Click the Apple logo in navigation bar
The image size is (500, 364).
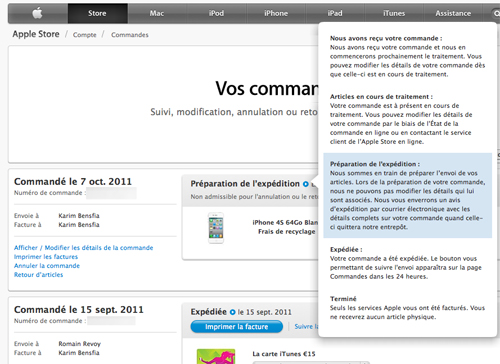pyautogui.click(x=37, y=13)
